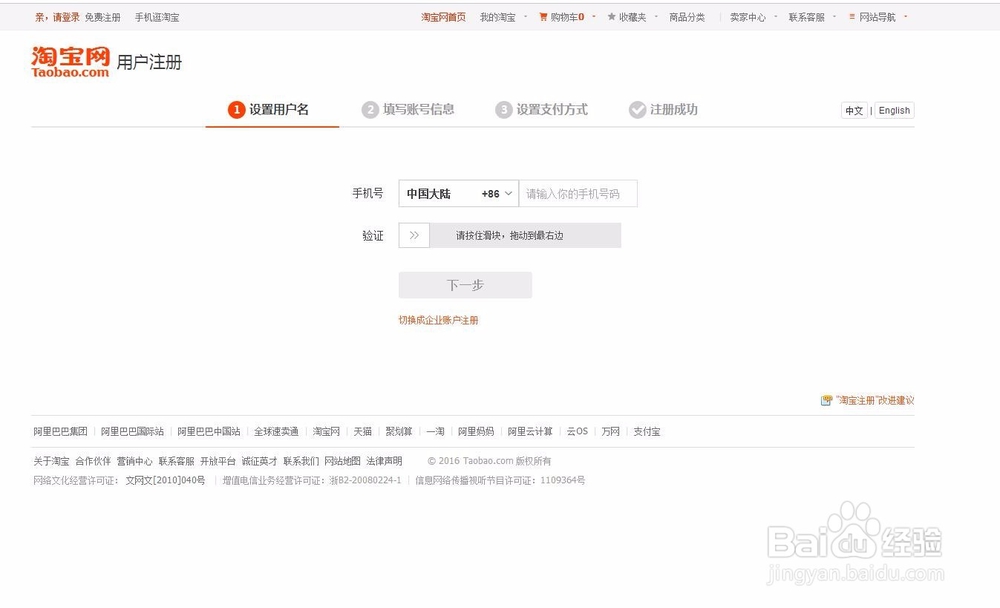
Task: Open the 聚划算 footer link
Action: 399,432
